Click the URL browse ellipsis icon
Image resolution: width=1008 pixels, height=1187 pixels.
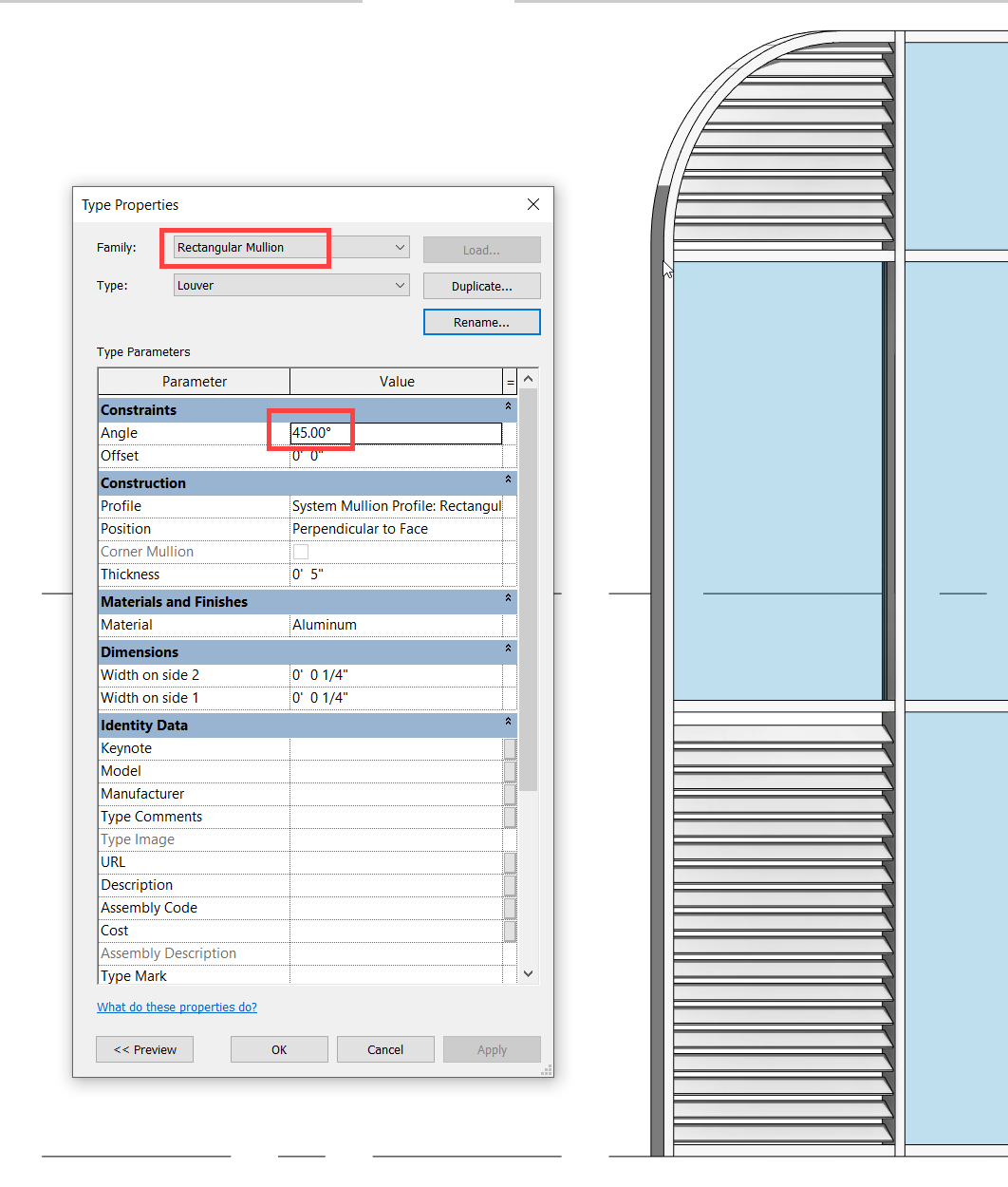[x=511, y=862]
